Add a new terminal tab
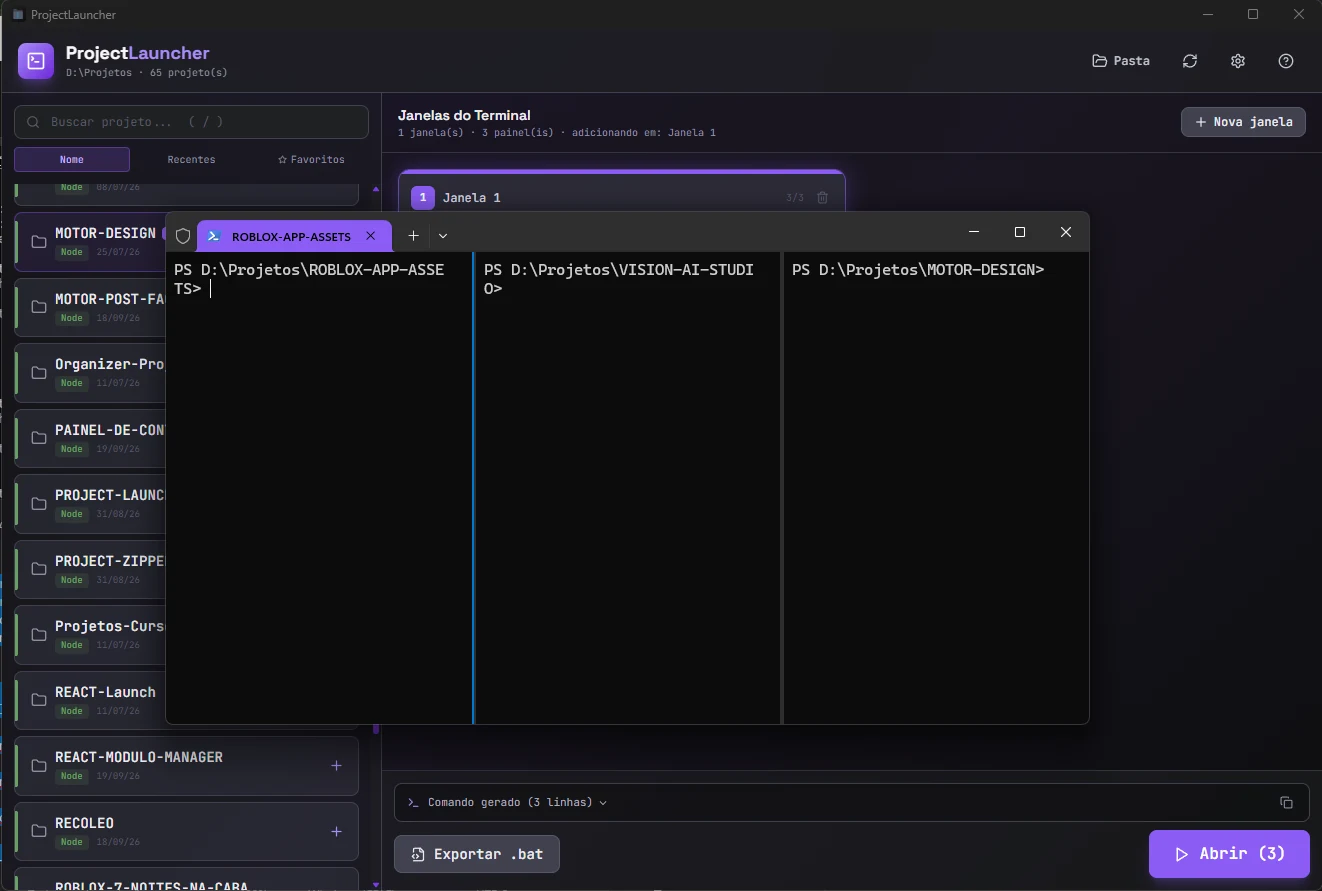The height and width of the screenshot is (891, 1322). [x=413, y=236]
